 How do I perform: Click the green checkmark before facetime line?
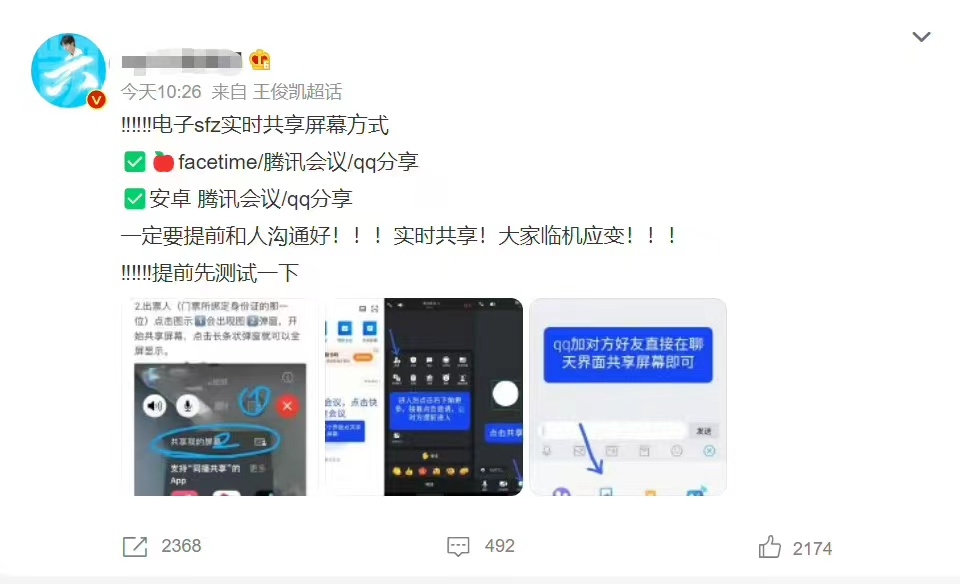pos(135,162)
